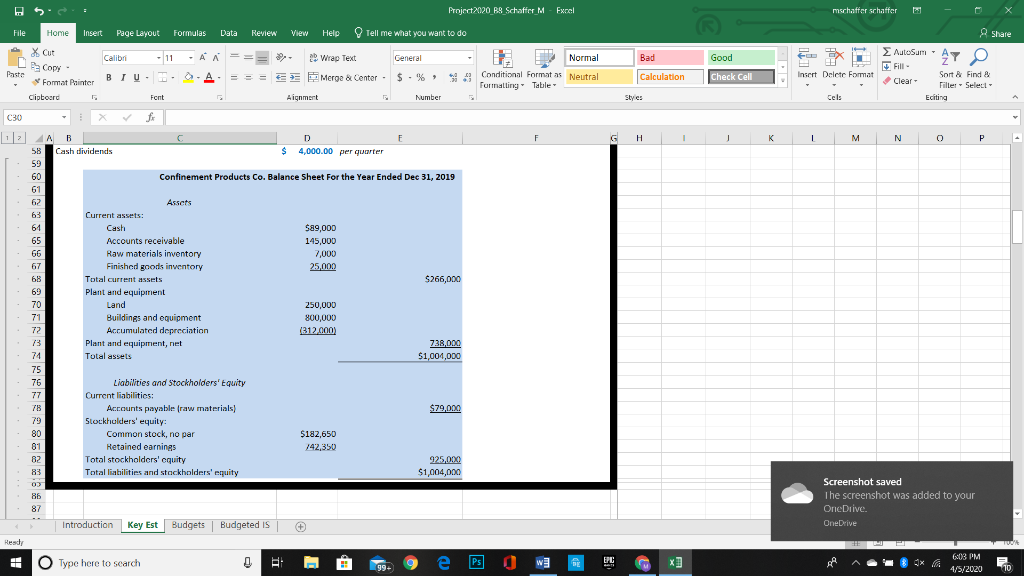Click the Insert Function fx icon
Viewport: 1024px width, 576px height.
tap(150, 118)
